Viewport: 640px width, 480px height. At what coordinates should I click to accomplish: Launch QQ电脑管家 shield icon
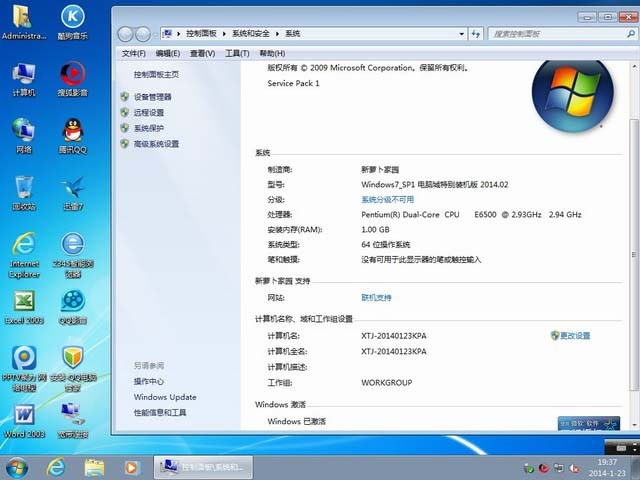coord(73,369)
